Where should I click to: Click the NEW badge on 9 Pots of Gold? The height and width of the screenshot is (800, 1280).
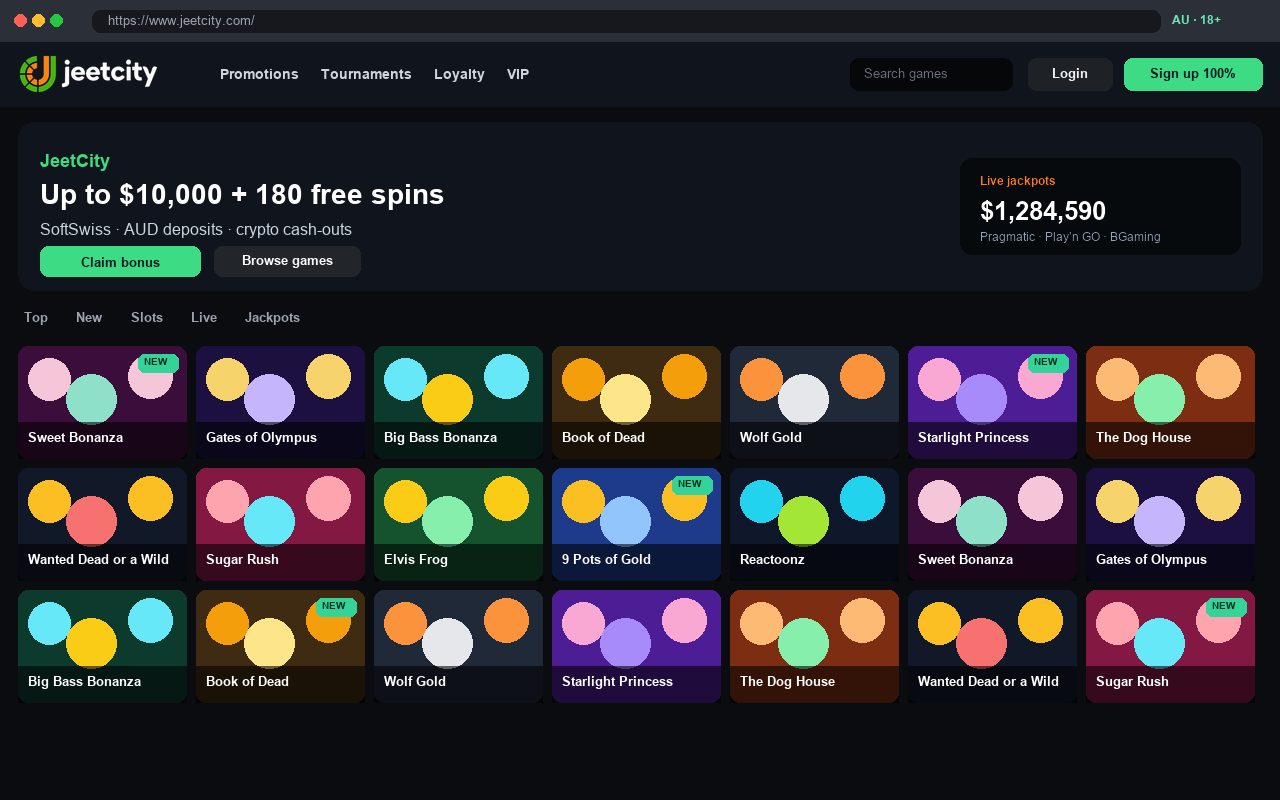(x=690, y=484)
